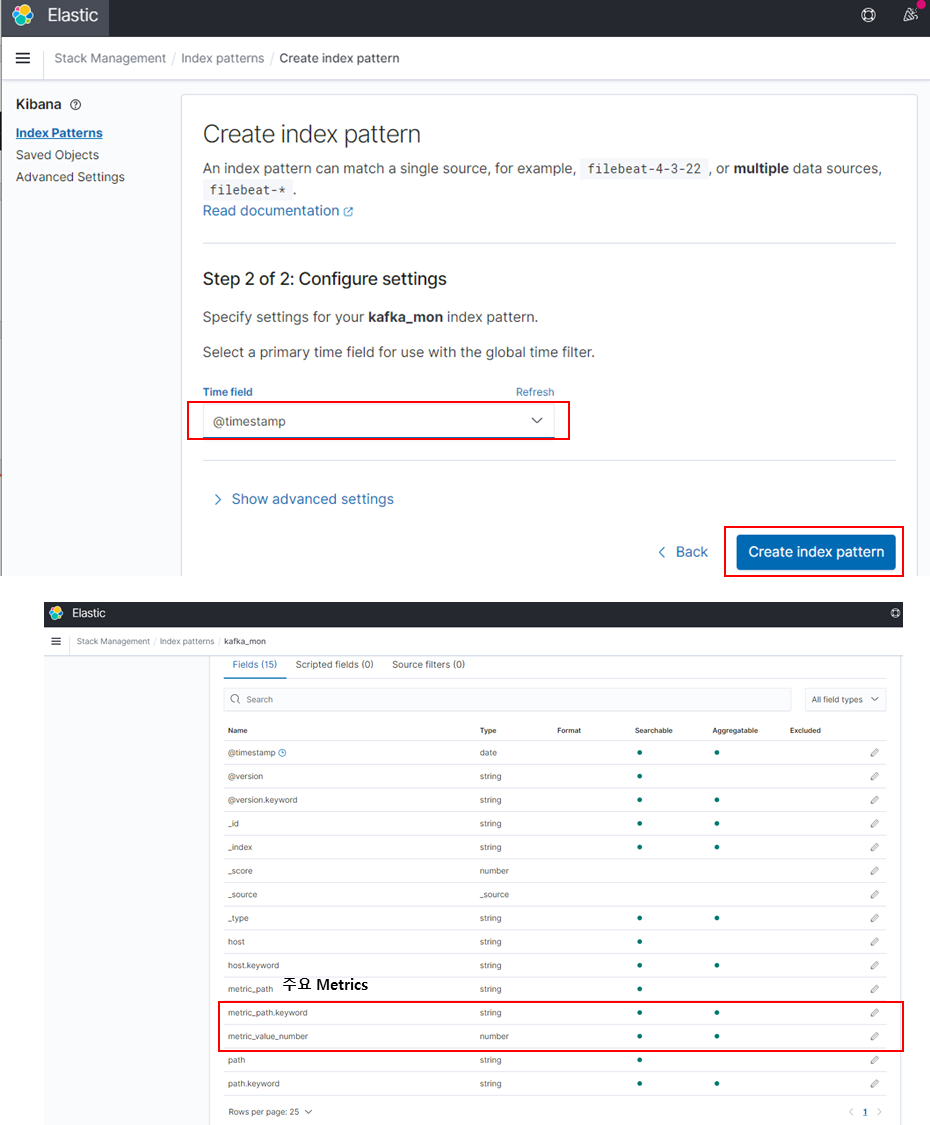Click the help icon in the top bar

point(867,15)
